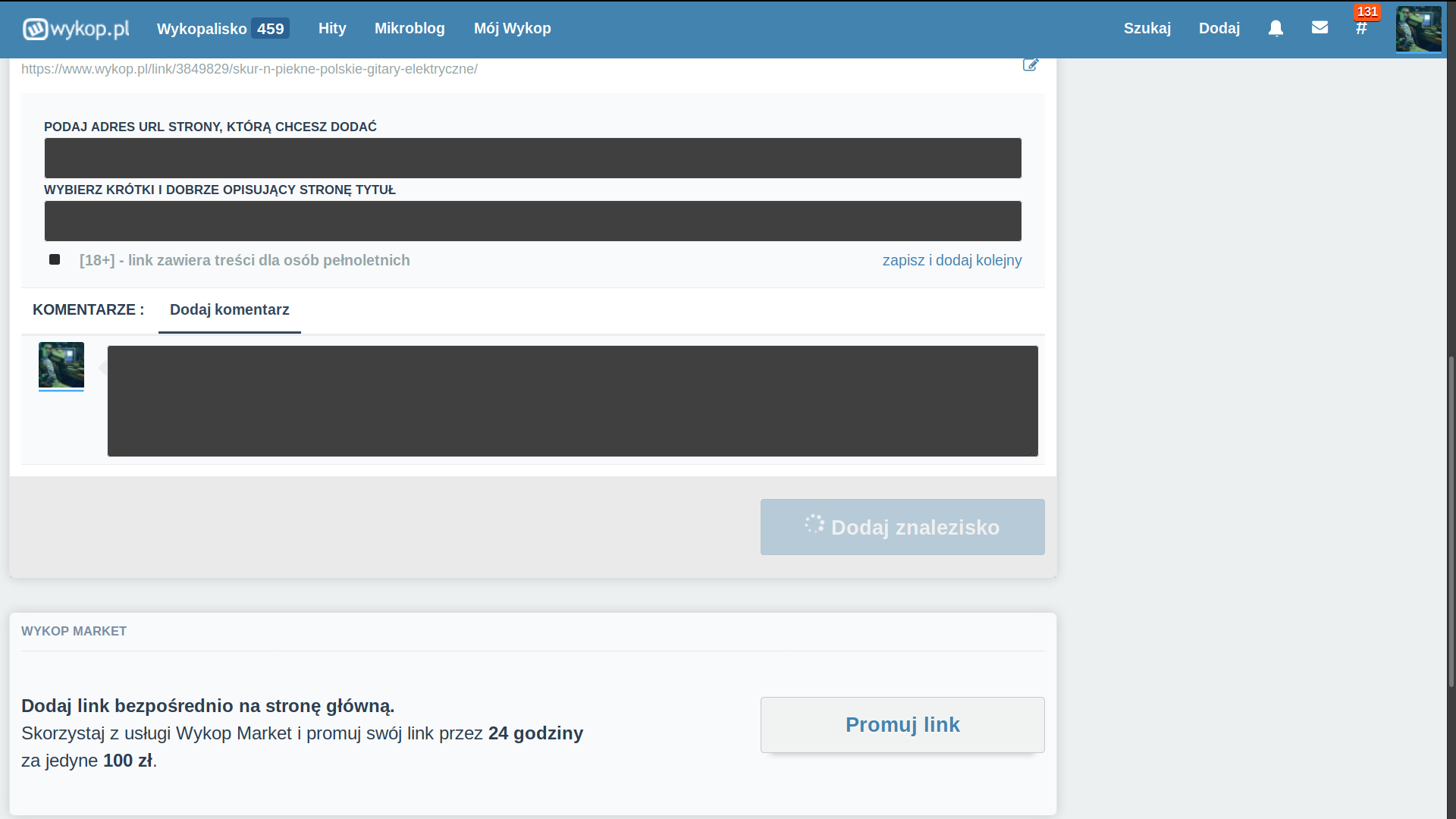Toggle the 18+ adult content checkbox

55,259
